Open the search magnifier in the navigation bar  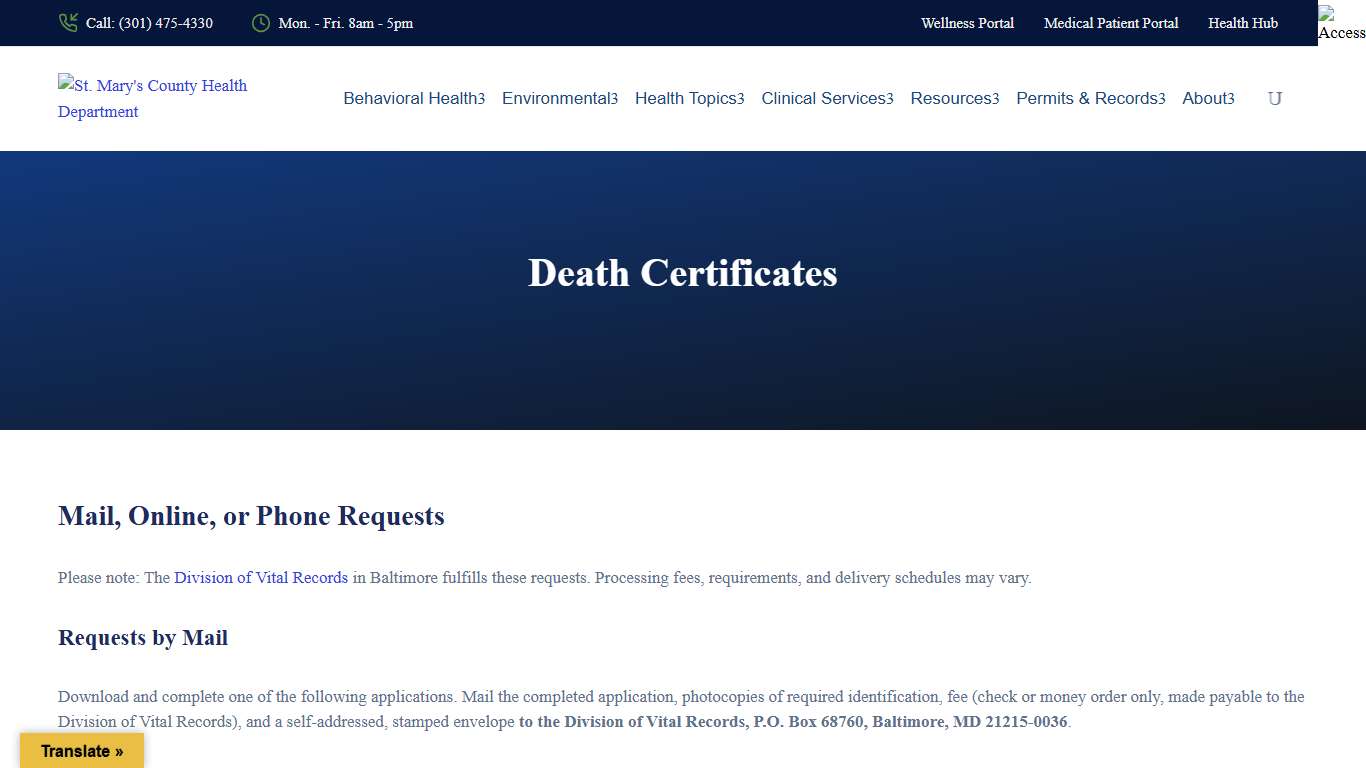tap(1275, 98)
